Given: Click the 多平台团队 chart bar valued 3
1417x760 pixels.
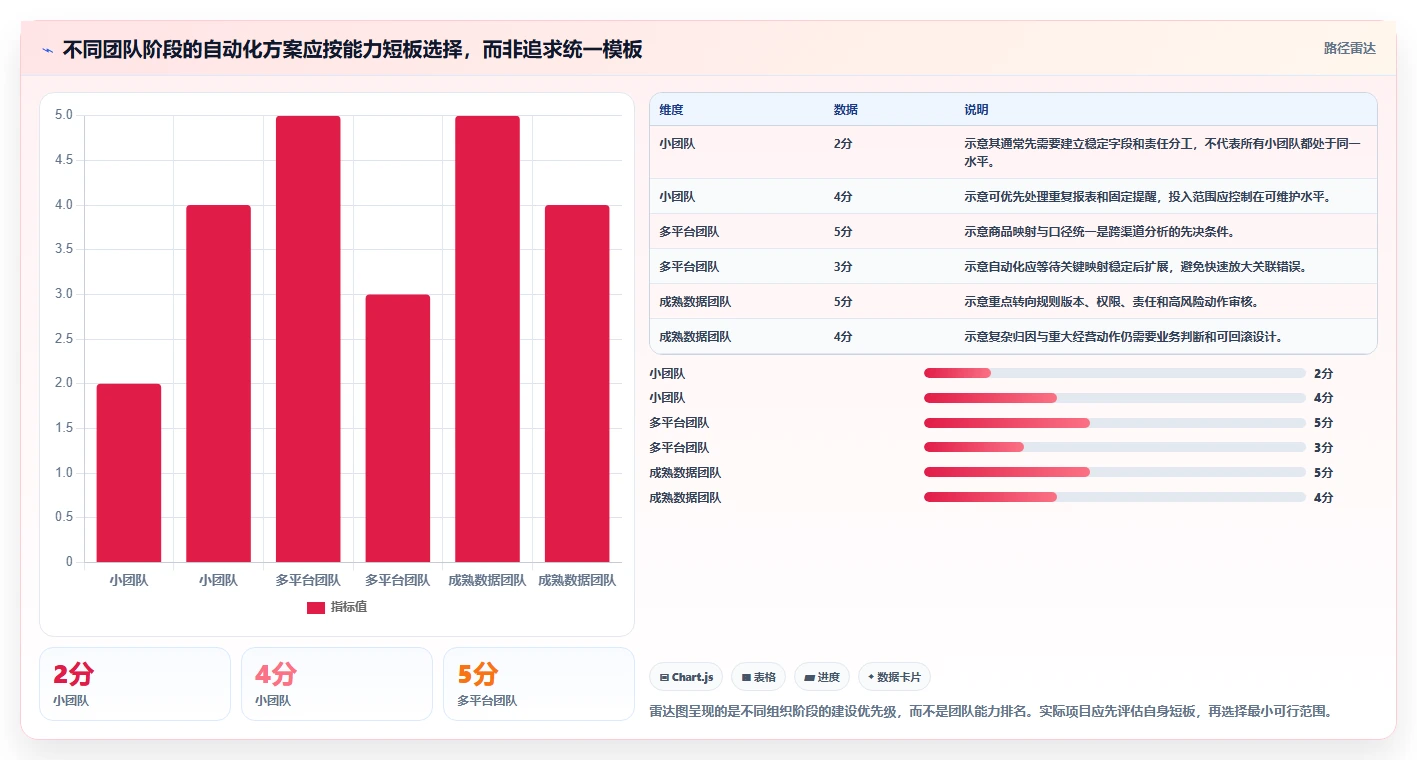Looking at the screenshot, I should click(398, 428).
